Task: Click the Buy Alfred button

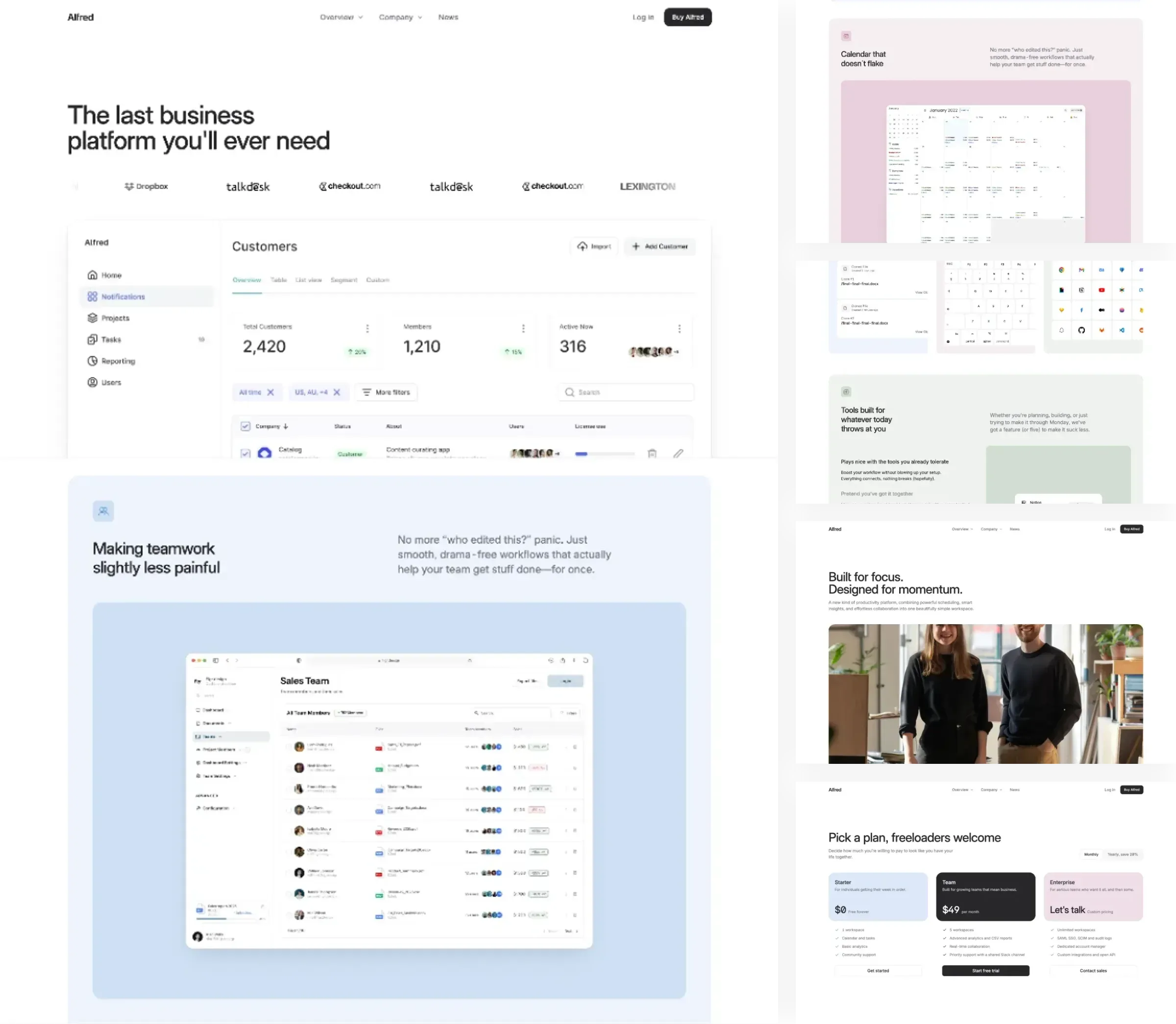Action: [687, 17]
